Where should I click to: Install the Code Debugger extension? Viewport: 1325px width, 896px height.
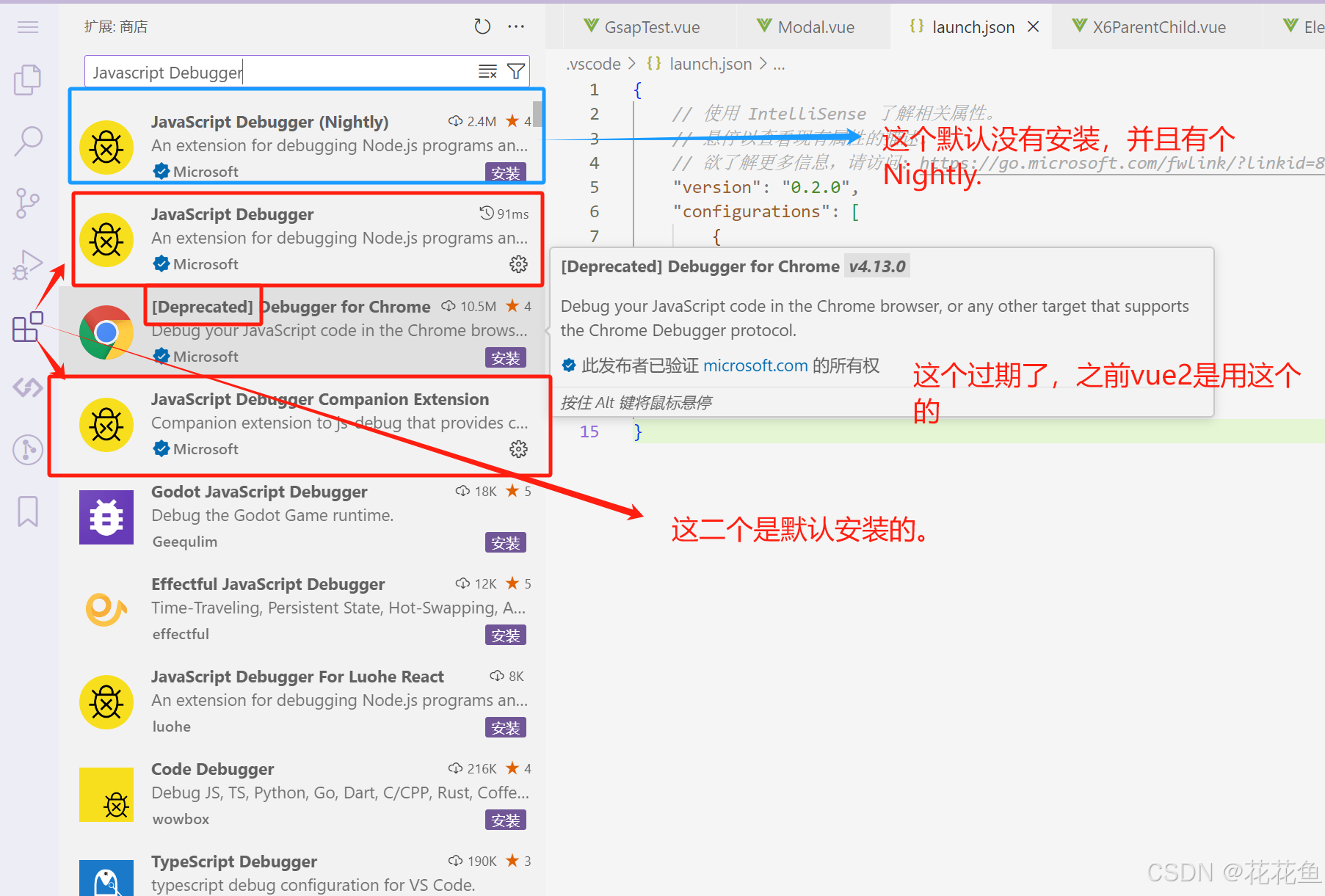click(x=505, y=820)
